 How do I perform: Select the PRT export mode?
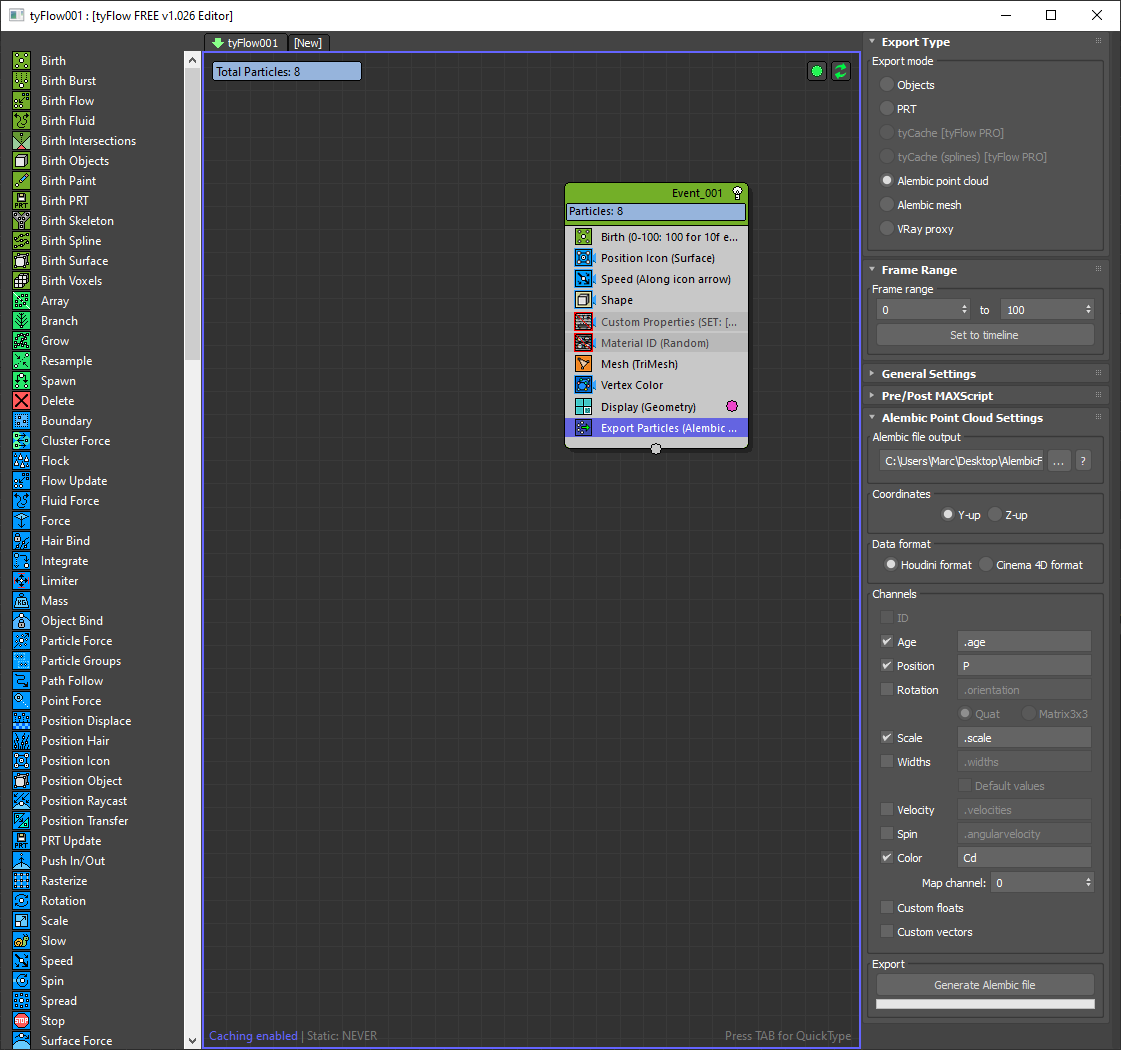(887, 109)
